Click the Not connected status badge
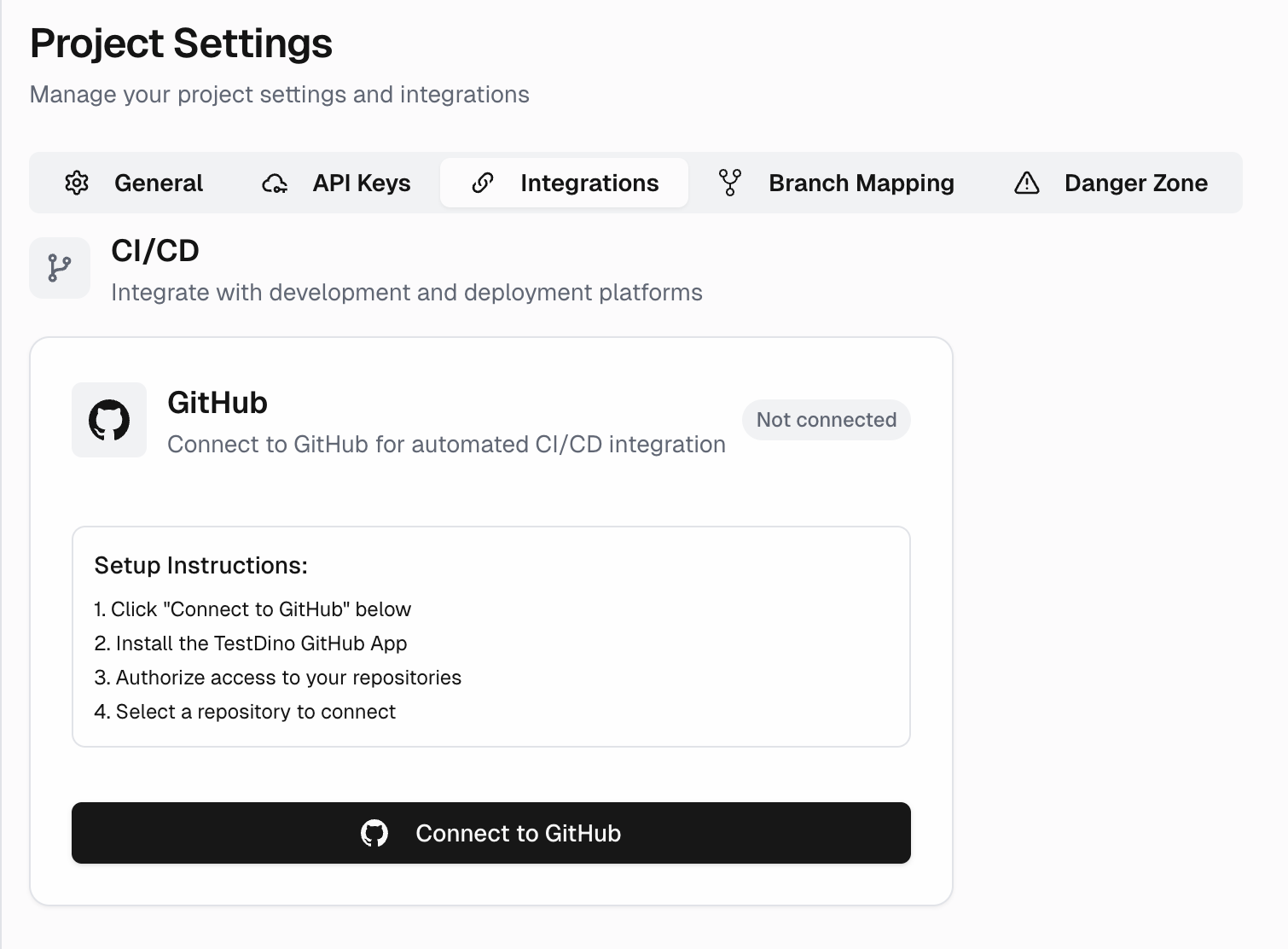Image resolution: width=1288 pixels, height=949 pixels. [x=826, y=420]
